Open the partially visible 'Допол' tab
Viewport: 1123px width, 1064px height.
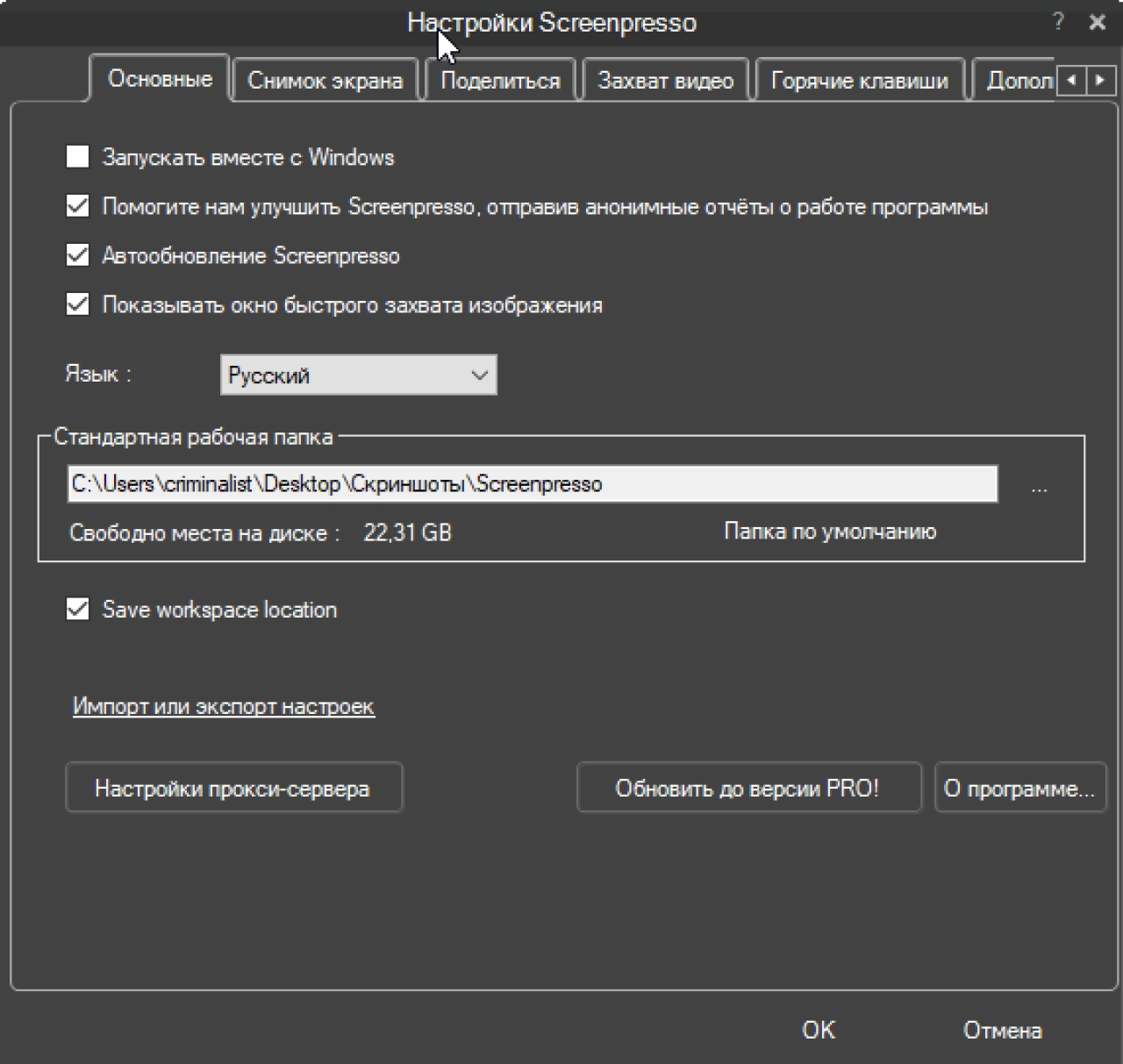(x=1014, y=81)
